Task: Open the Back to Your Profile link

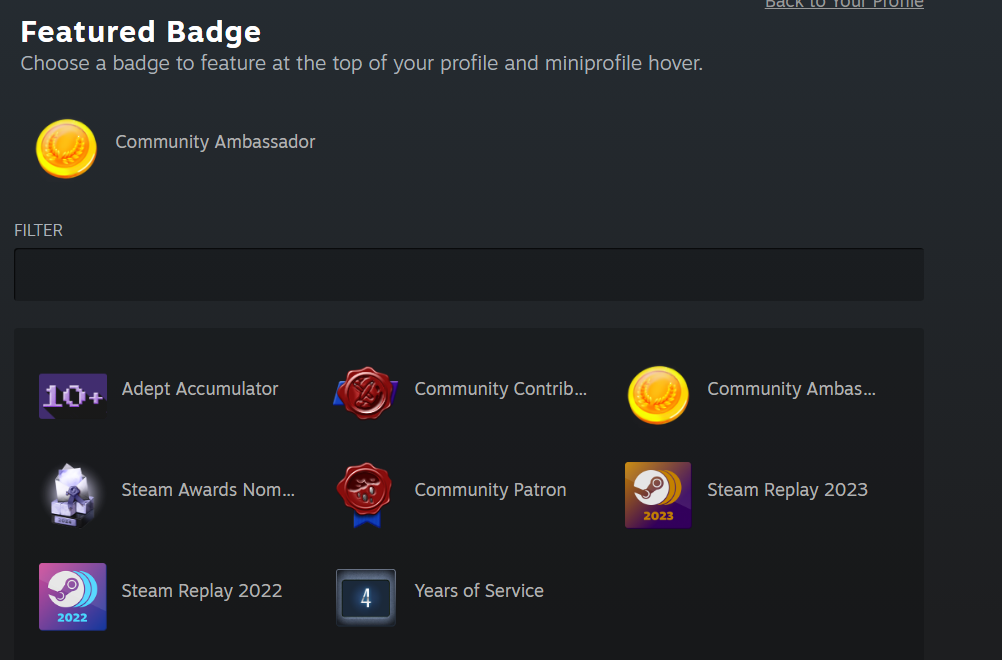Action: [844, 4]
